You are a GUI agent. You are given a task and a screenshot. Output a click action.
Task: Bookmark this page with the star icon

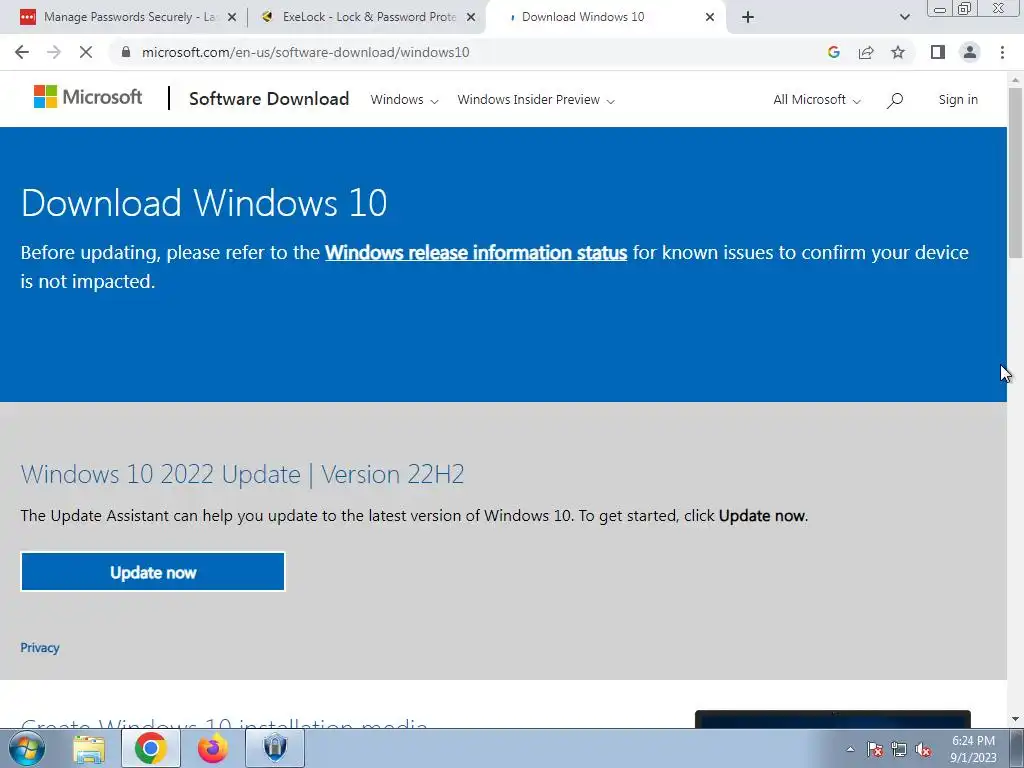[x=898, y=52]
